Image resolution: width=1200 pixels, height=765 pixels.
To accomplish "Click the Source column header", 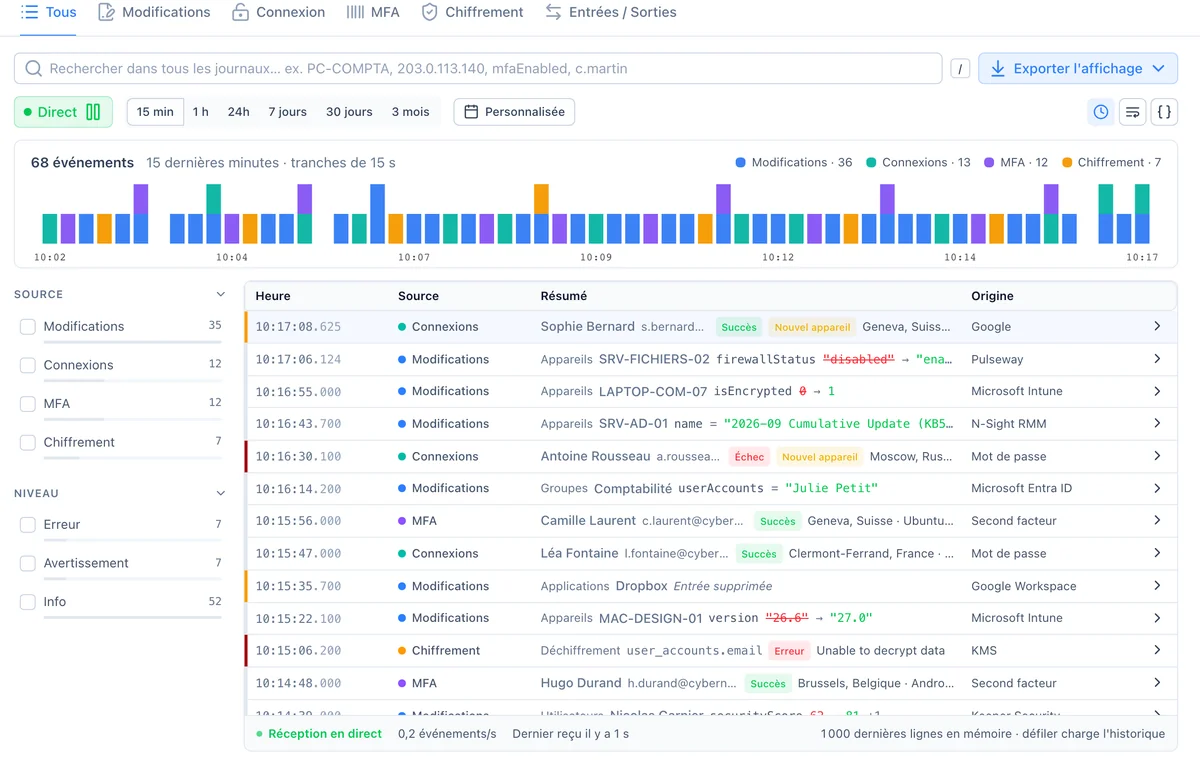I will (x=418, y=296).
